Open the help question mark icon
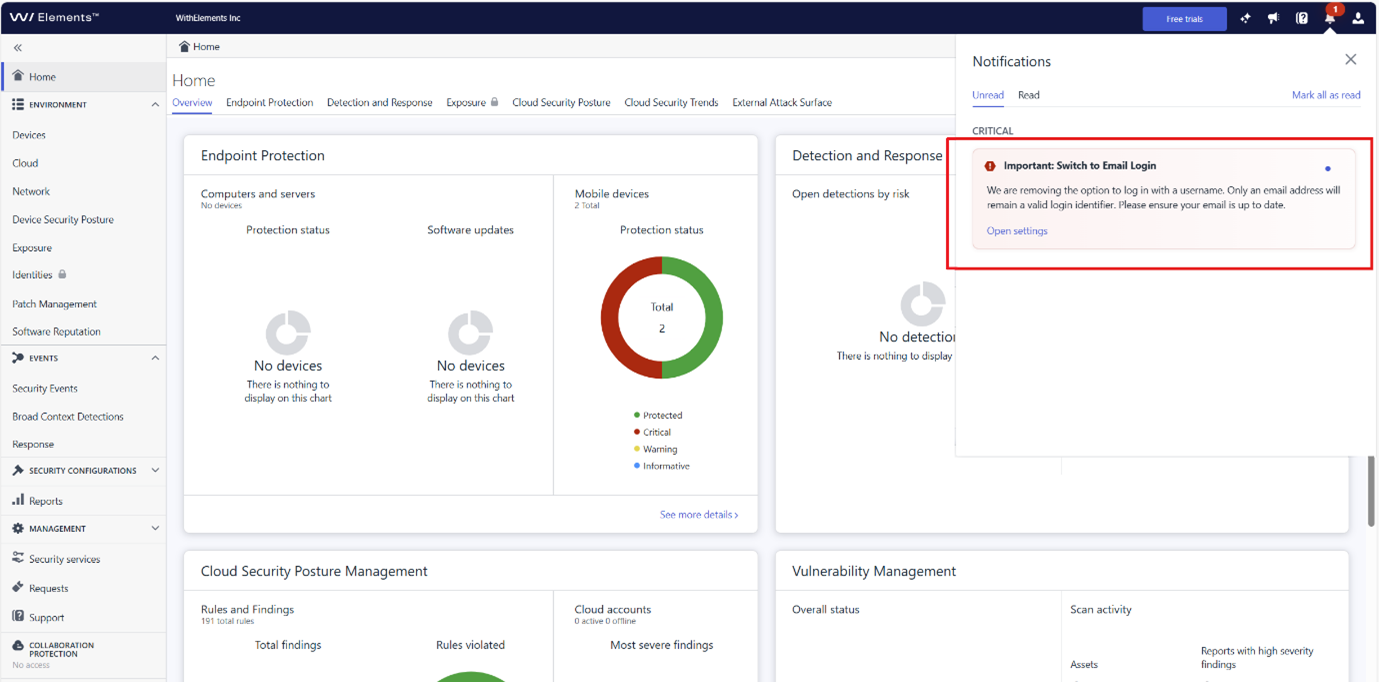The height and width of the screenshot is (682, 1379). pos(1302,18)
